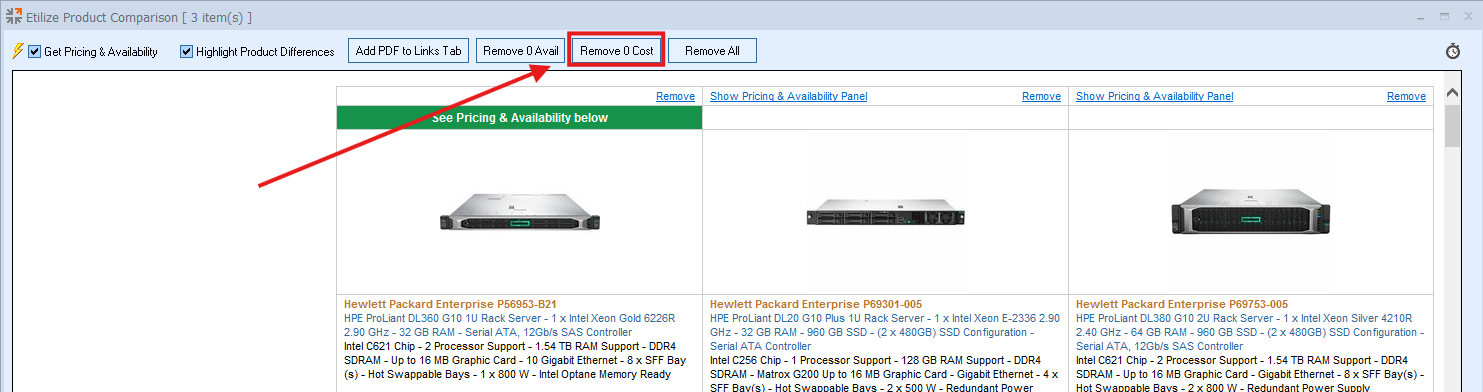The height and width of the screenshot is (392, 1483).
Task: Show Pricing & Availability Panel for DL20 server
Action: (x=788, y=96)
